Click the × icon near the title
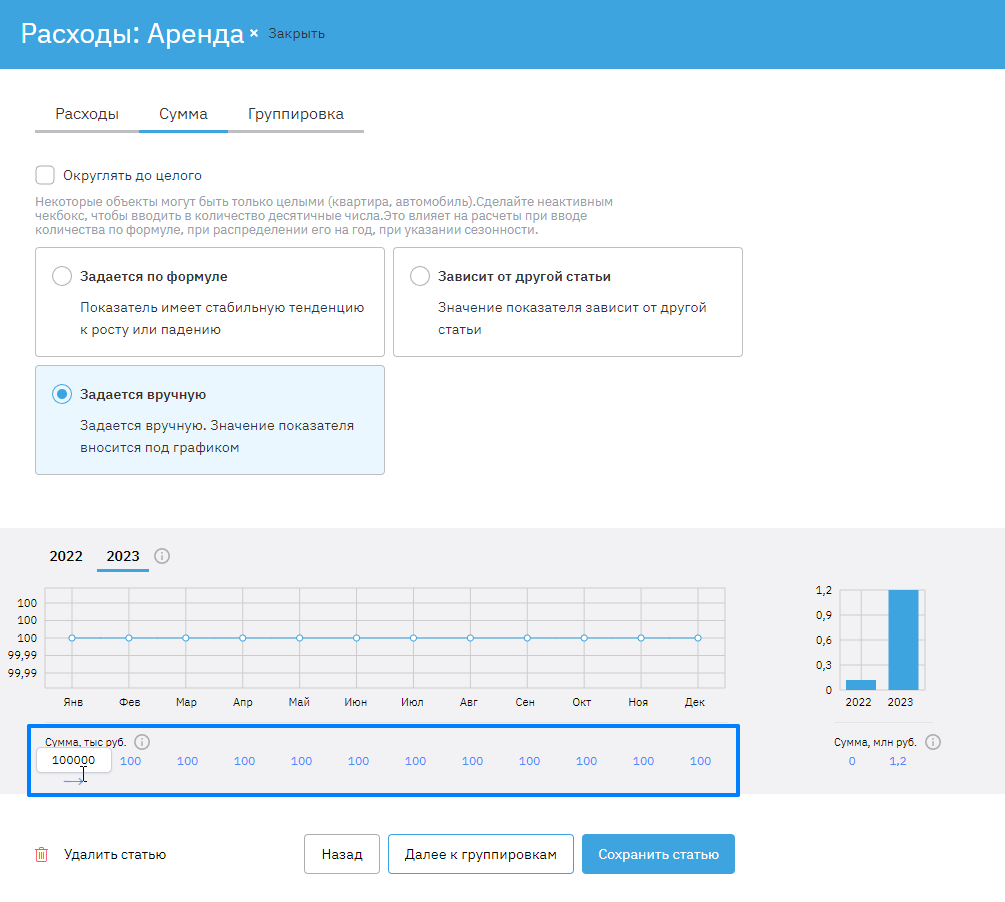The width and height of the screenshot is (1005, 902). pyautogui.click(x=254, y=33)
